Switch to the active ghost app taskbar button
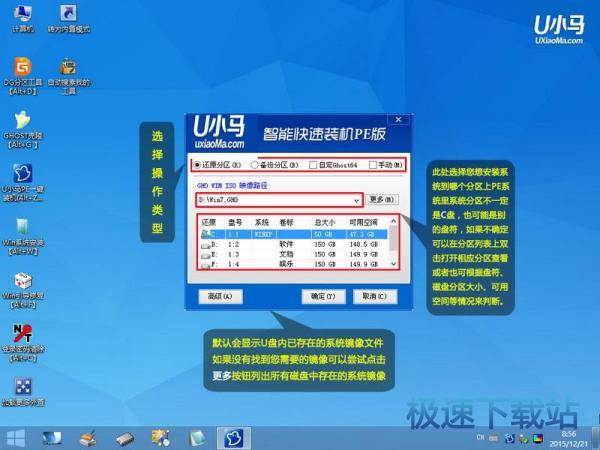 pos(233,438)
